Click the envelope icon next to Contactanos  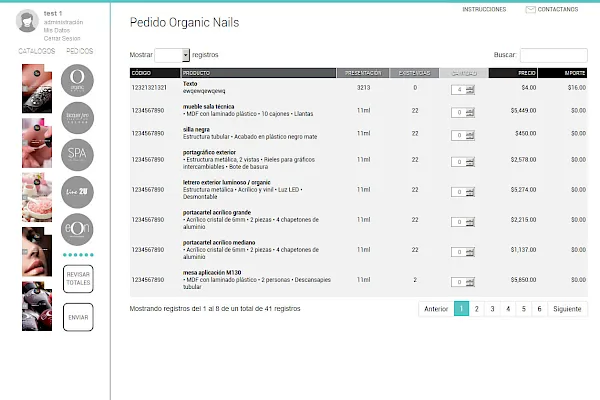[x=530, y=10]
